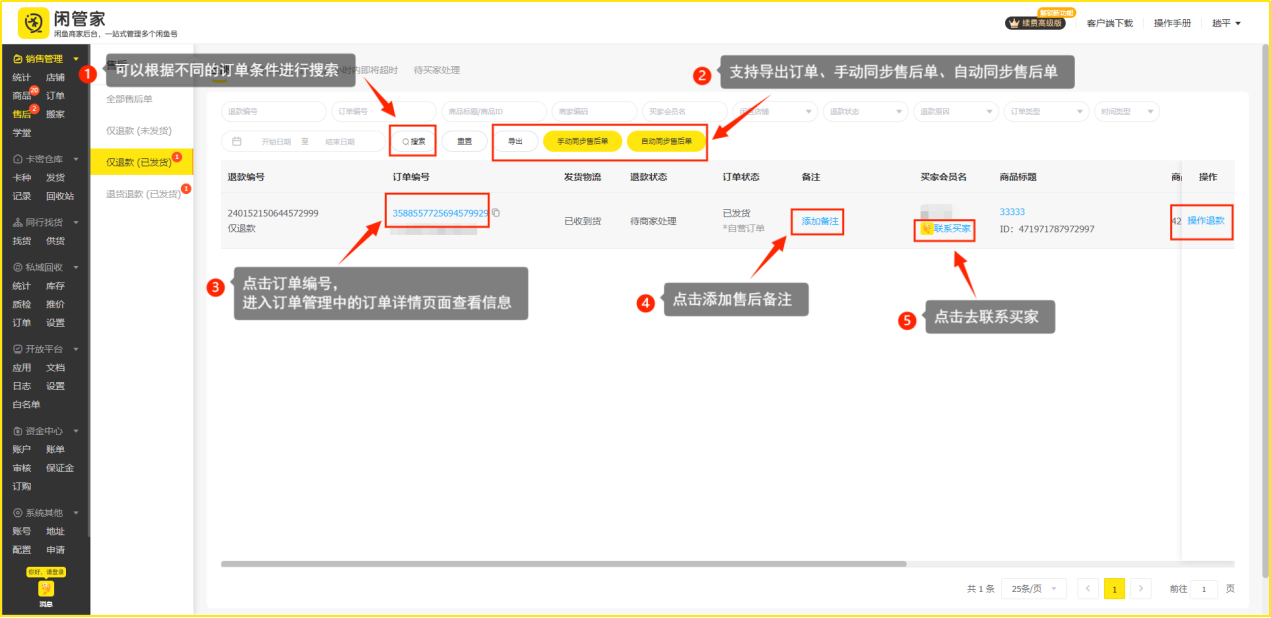Click the 消息 message icon at sidebar bottom
This screenshot has width=1271, height=618.
[46, 590]
